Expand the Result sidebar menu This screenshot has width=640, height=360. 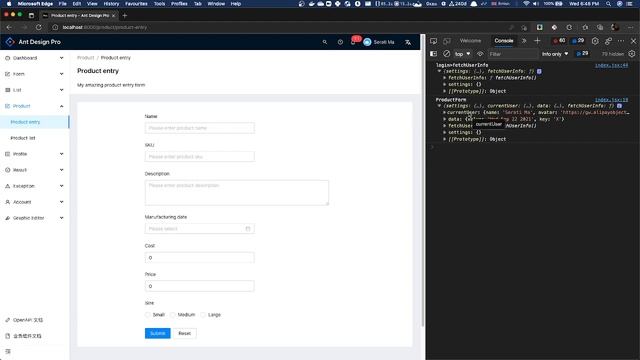tap(34, 170)
